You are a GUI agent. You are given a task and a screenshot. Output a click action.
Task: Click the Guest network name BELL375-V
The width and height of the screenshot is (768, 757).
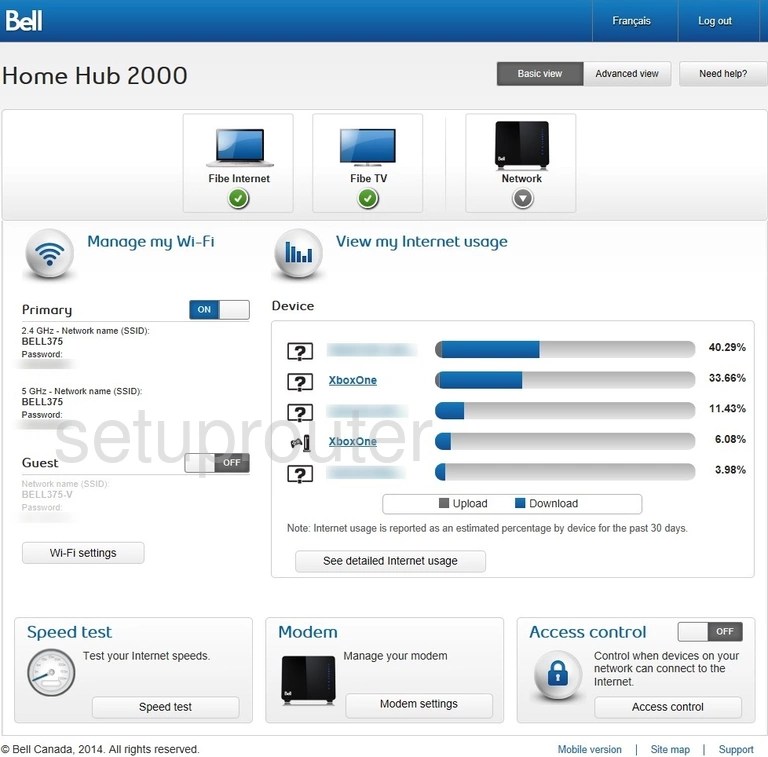47,495
